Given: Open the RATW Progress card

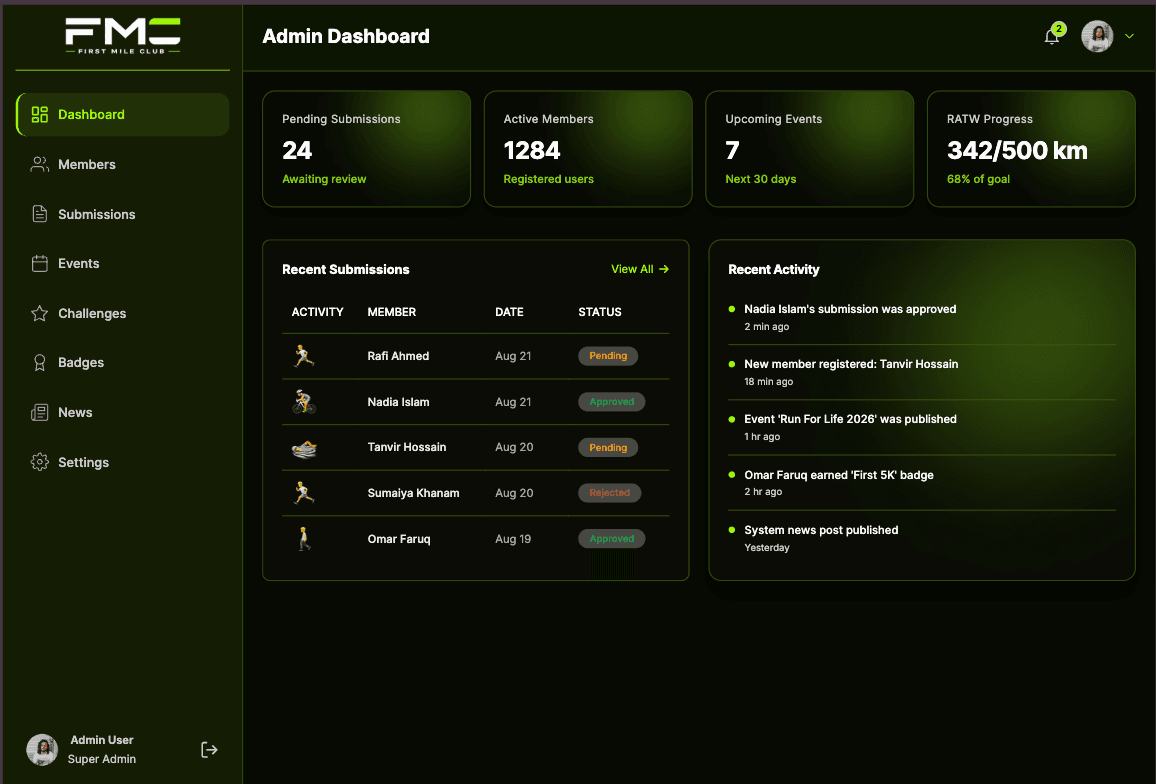Looking at the screenshot, I should pos(1031,149).
